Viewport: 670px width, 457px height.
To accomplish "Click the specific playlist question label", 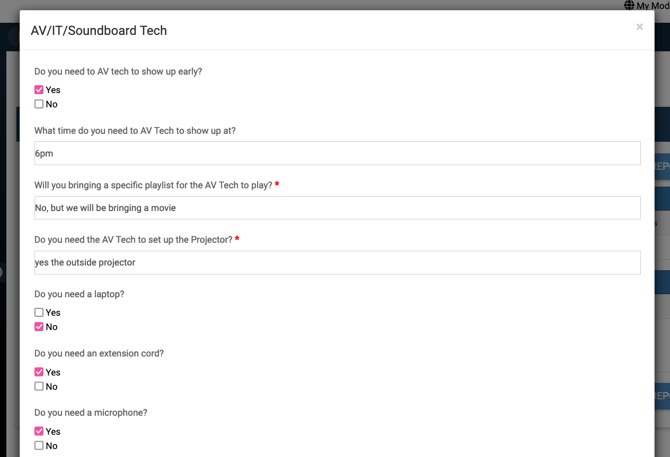I will pos(153,185).
